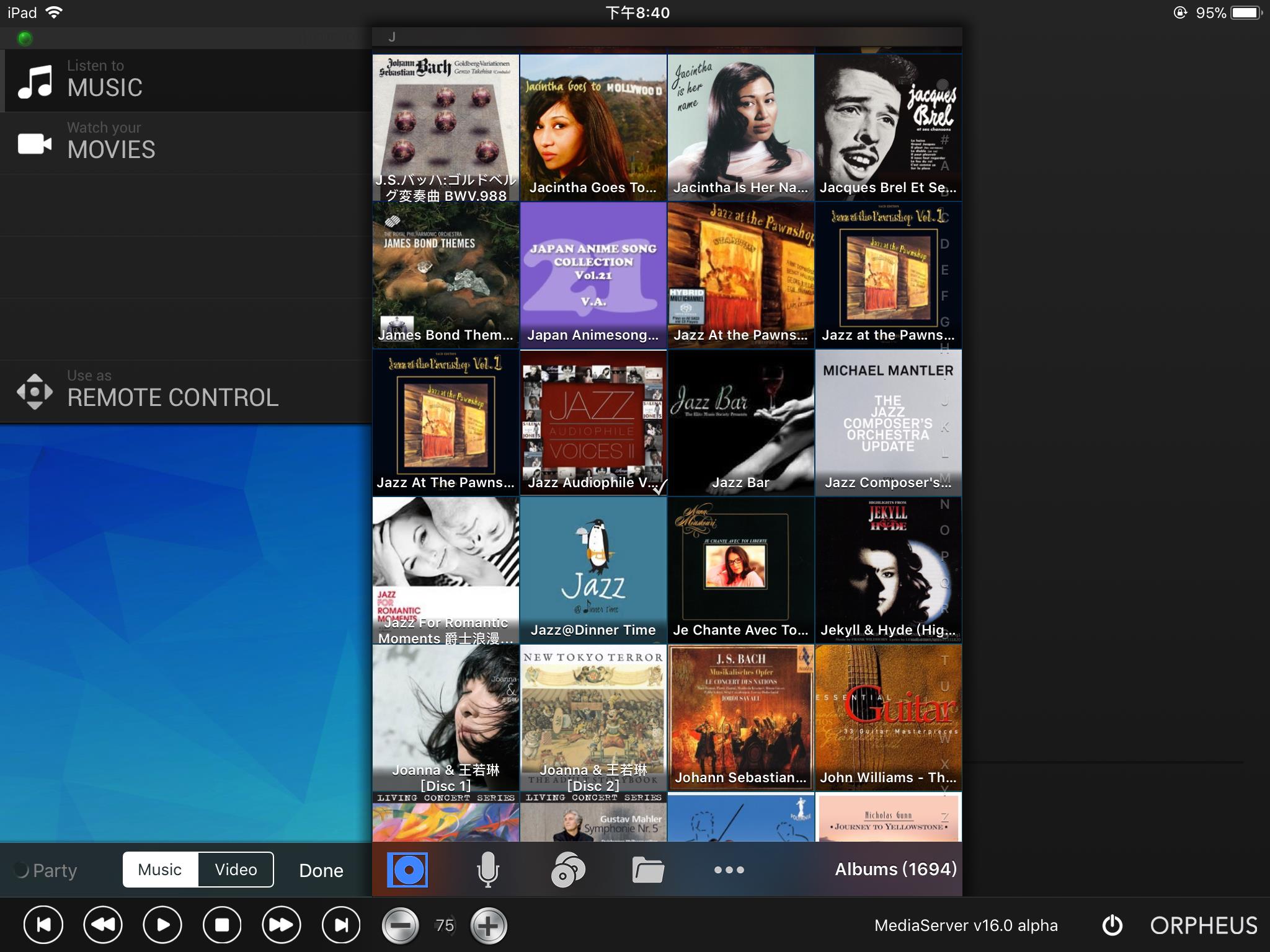Tap the Done button

tap(321, 870)
